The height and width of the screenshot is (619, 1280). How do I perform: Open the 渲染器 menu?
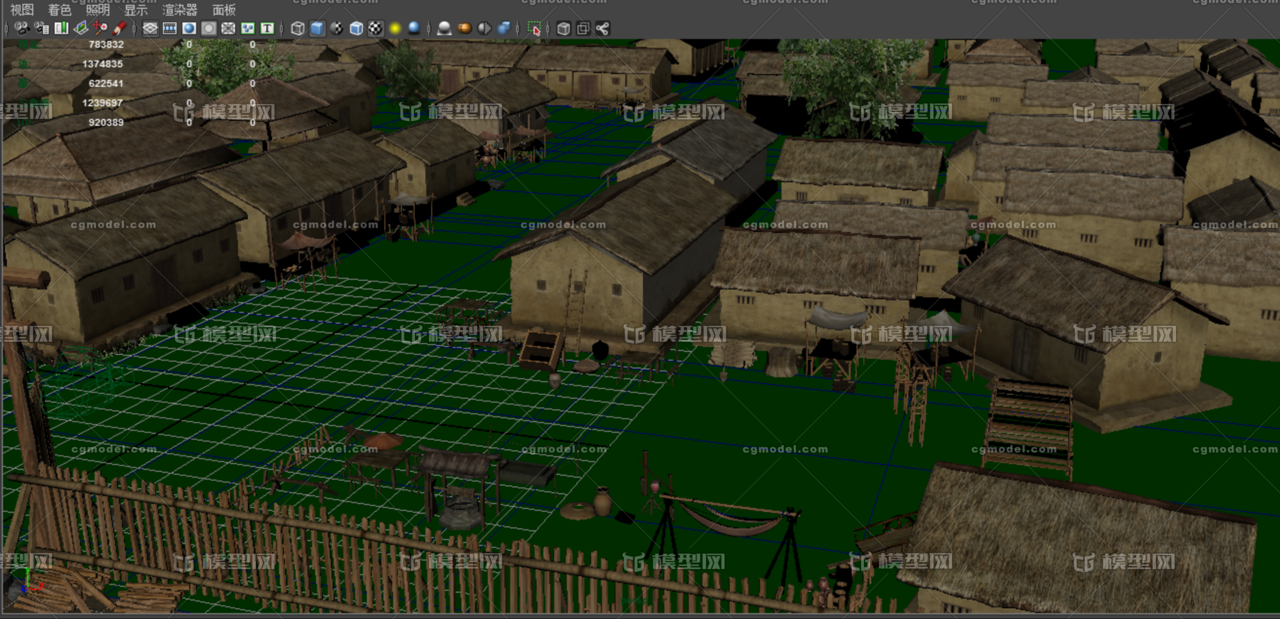tap(180, 9)
